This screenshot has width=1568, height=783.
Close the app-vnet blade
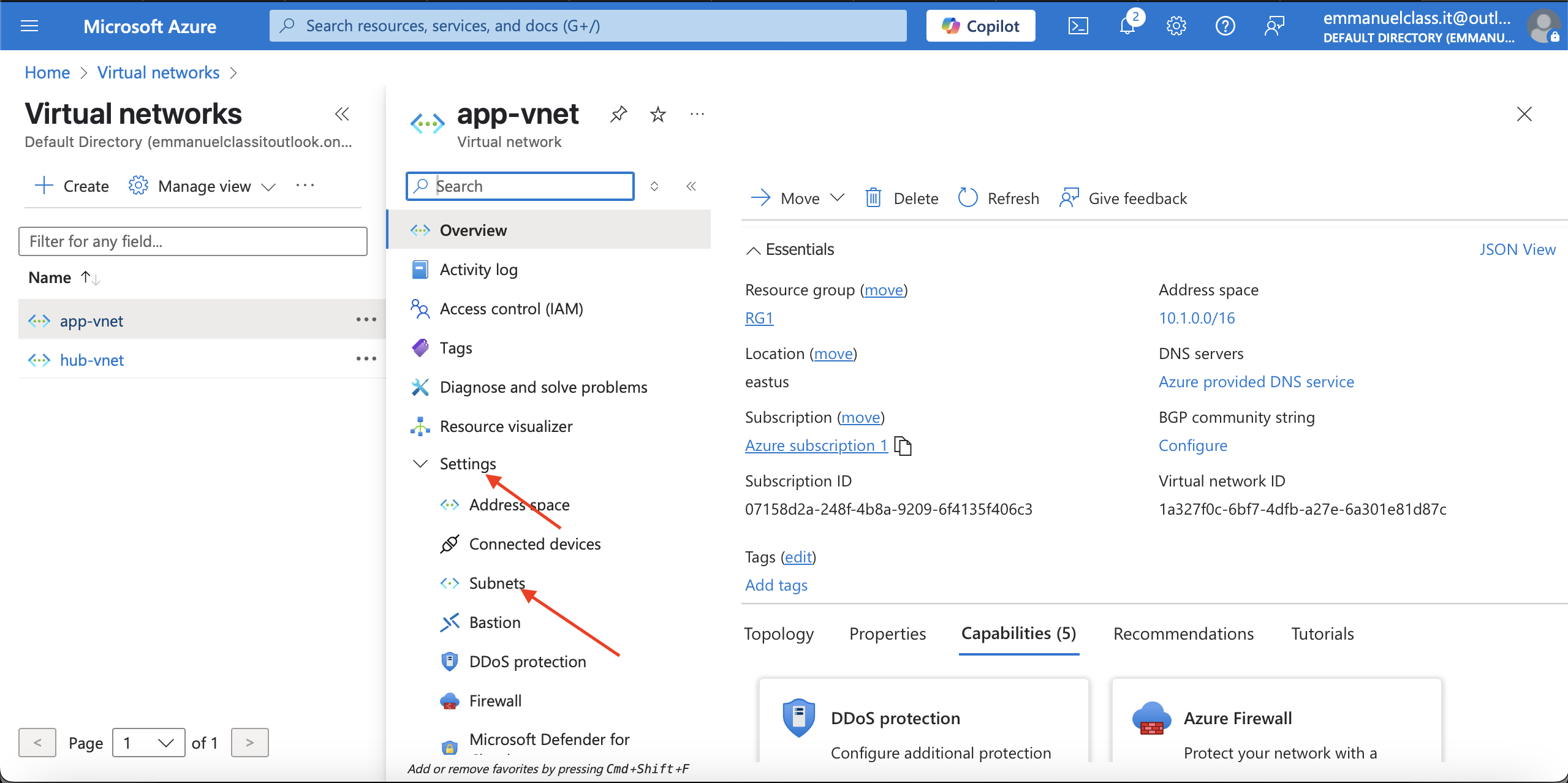point(1524,114)
